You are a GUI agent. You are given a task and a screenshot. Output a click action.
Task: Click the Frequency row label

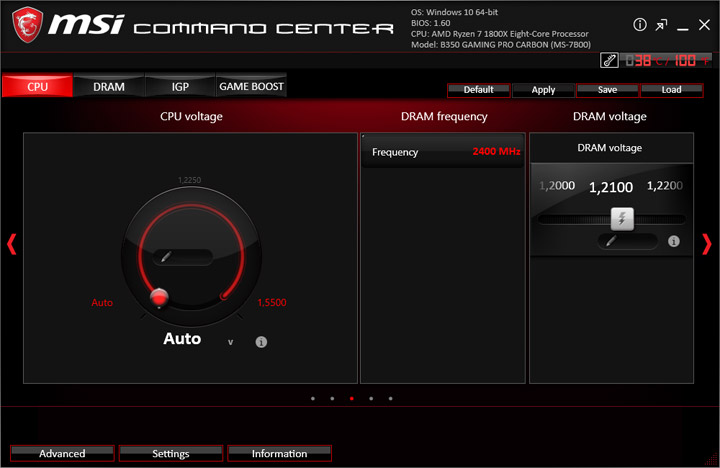(x=395, y=152)
